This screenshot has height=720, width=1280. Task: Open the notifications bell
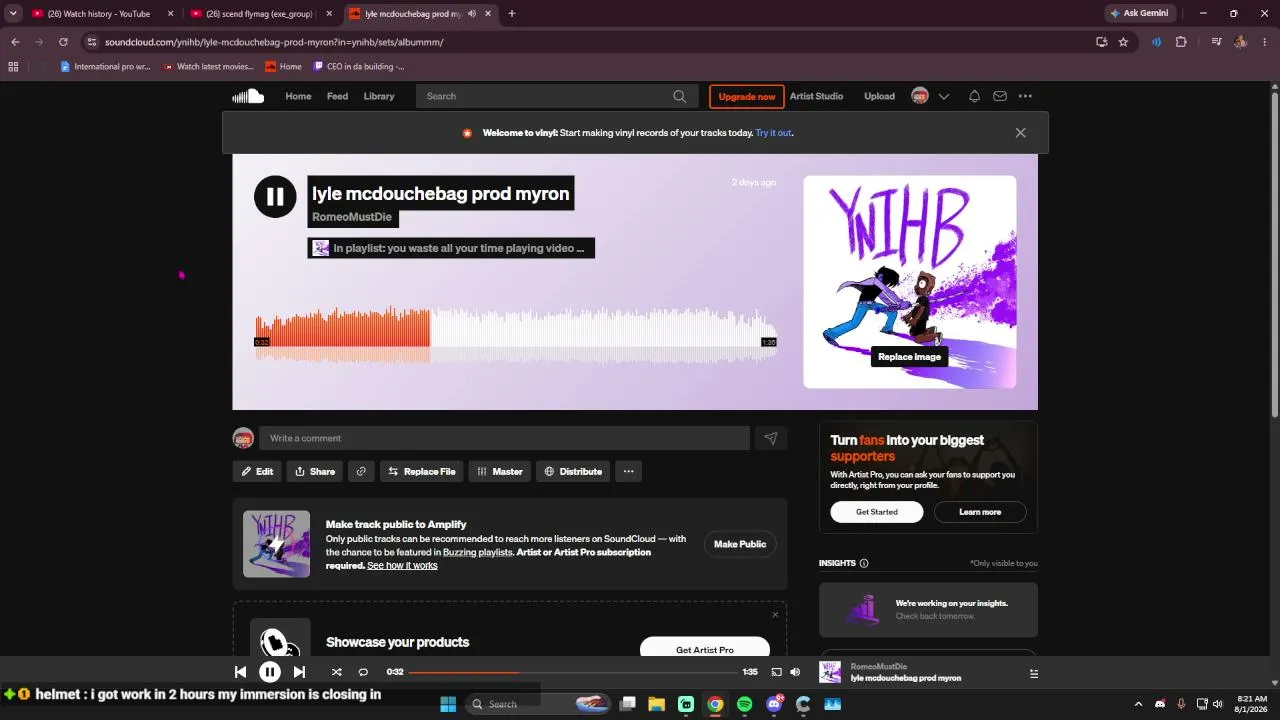click(x=974, y=96)
